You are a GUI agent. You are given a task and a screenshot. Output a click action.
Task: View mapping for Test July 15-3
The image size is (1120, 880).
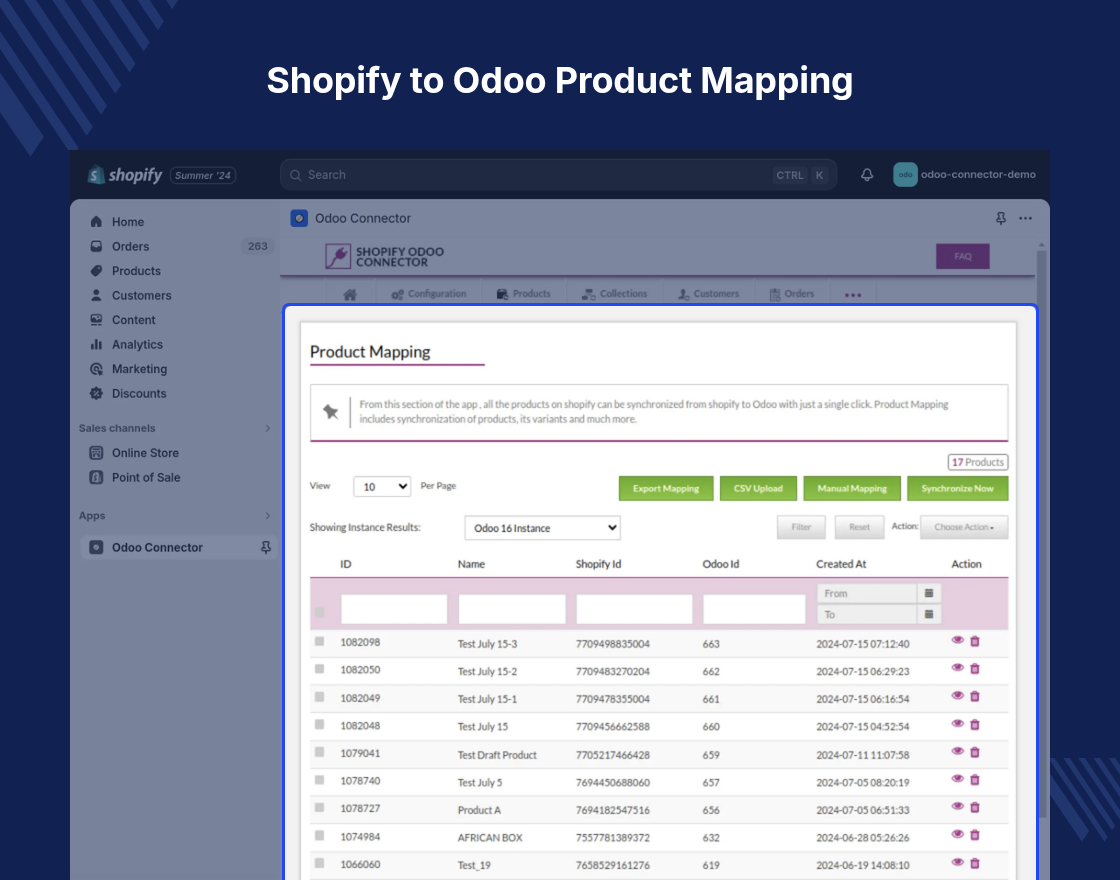pos(957,641)
